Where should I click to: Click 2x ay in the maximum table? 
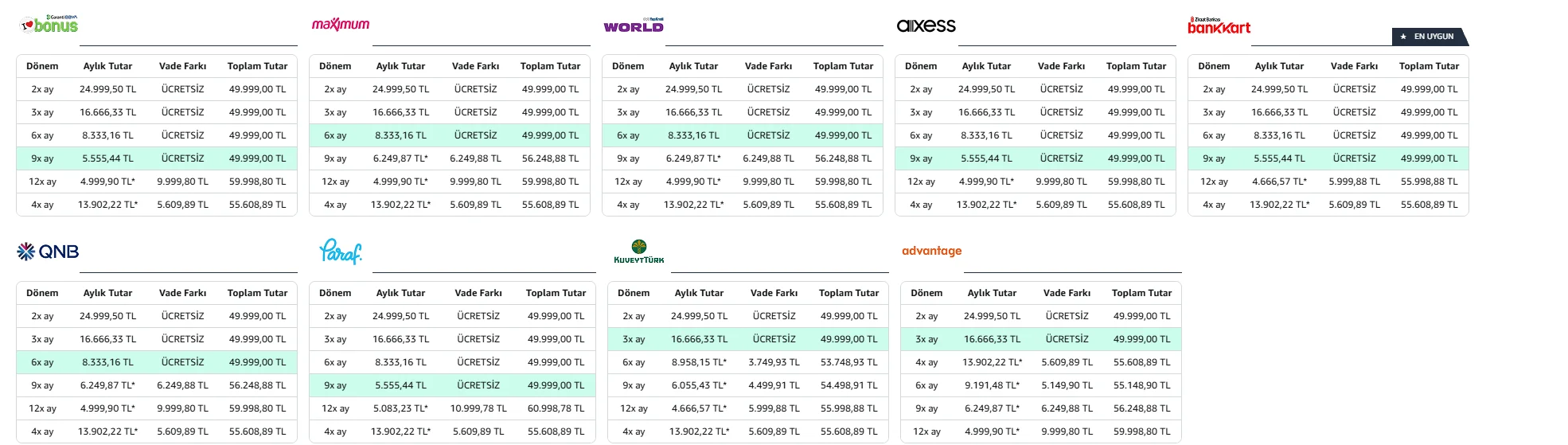335,89
